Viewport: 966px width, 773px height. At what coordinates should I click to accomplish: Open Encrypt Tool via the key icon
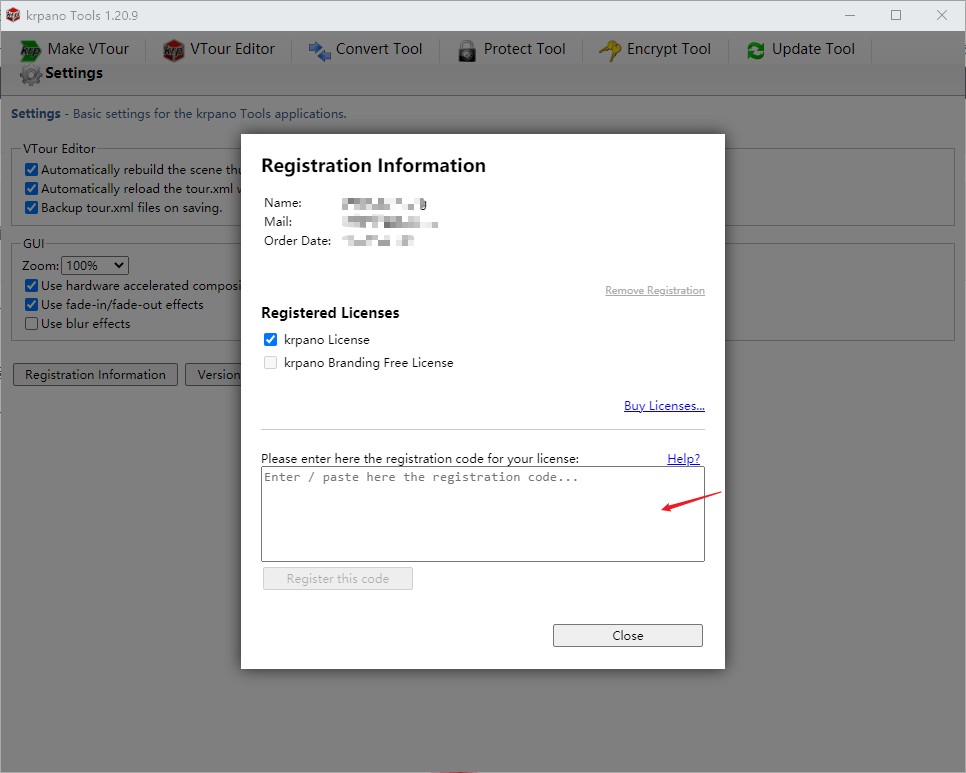[x=609, y=50]
